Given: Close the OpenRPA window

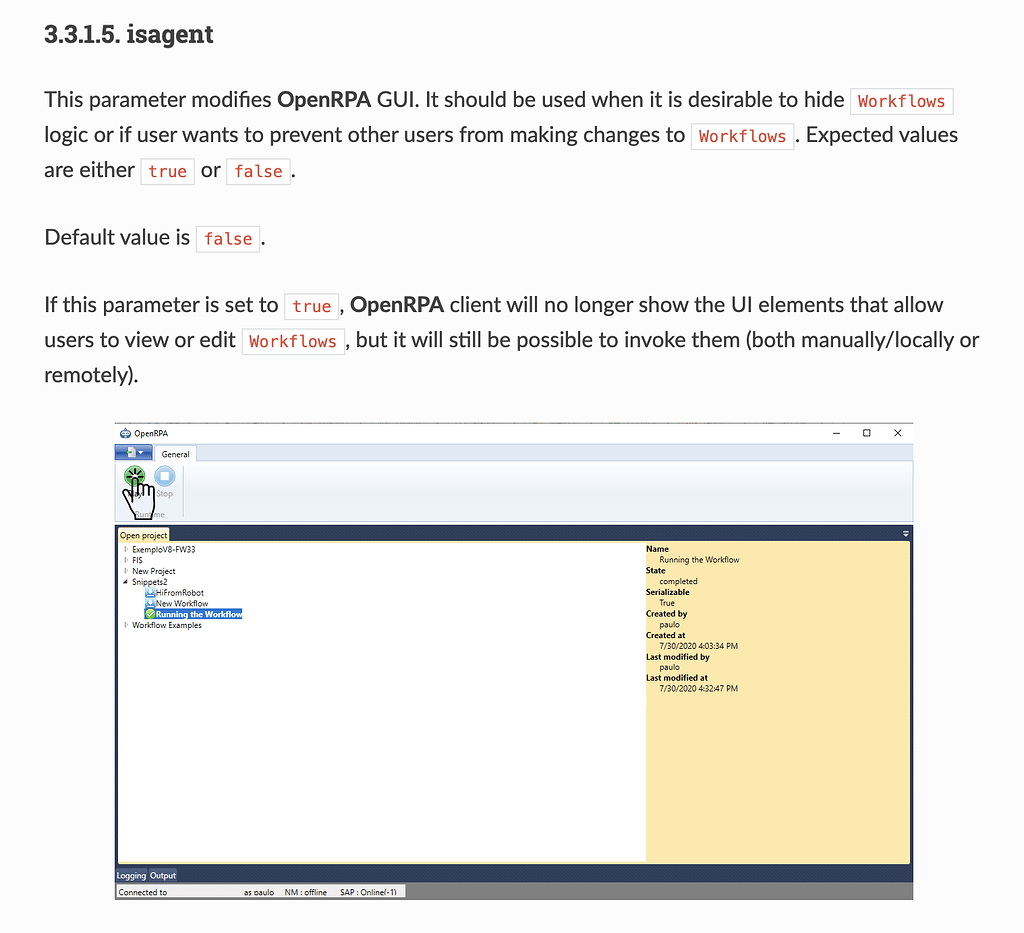Looking at the screenshot, I should pyautogui.click(x=898, y=433).
